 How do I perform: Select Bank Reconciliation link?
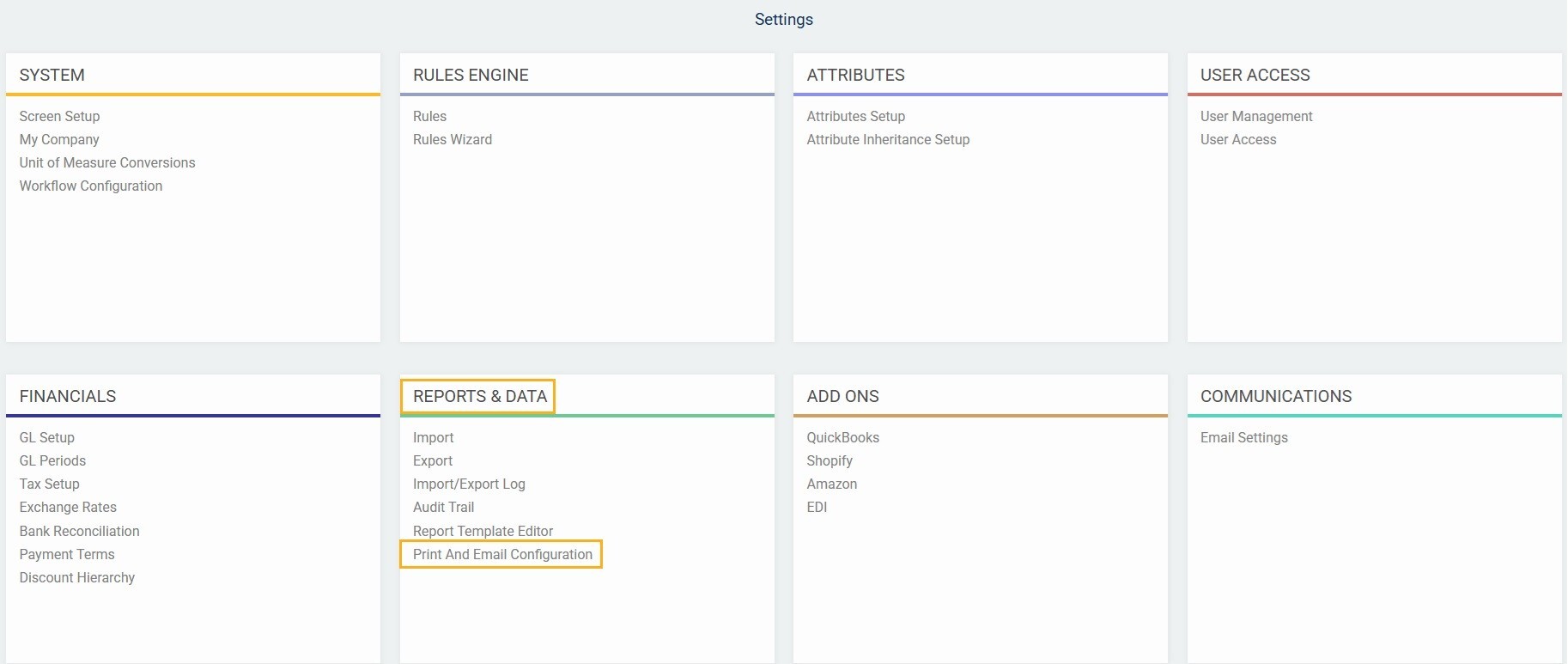(80, 531)
